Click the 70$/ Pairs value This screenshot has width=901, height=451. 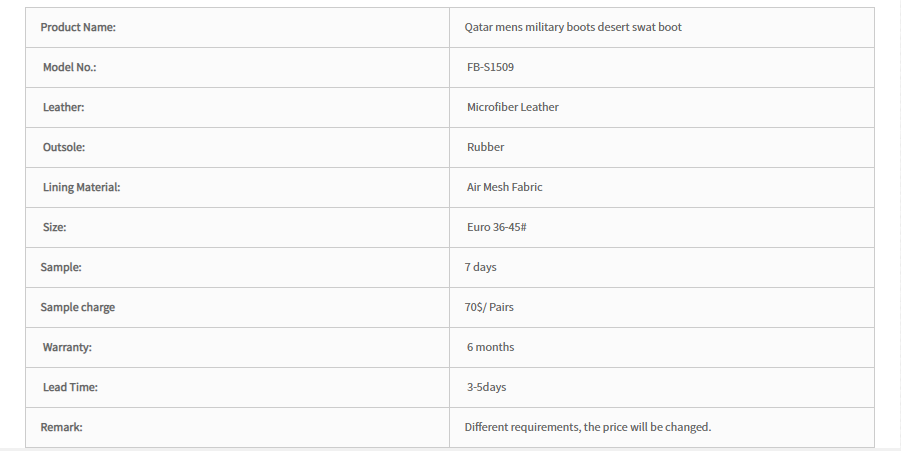(489, 307)
